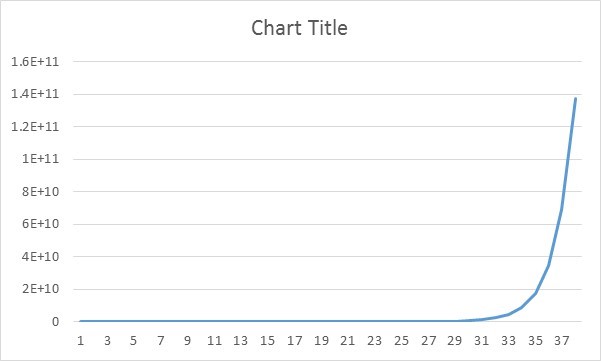Select horizontal axis label 11
The height and width of the screenshot is (361, 601).
pyautogui.click(x=214, y=340)
